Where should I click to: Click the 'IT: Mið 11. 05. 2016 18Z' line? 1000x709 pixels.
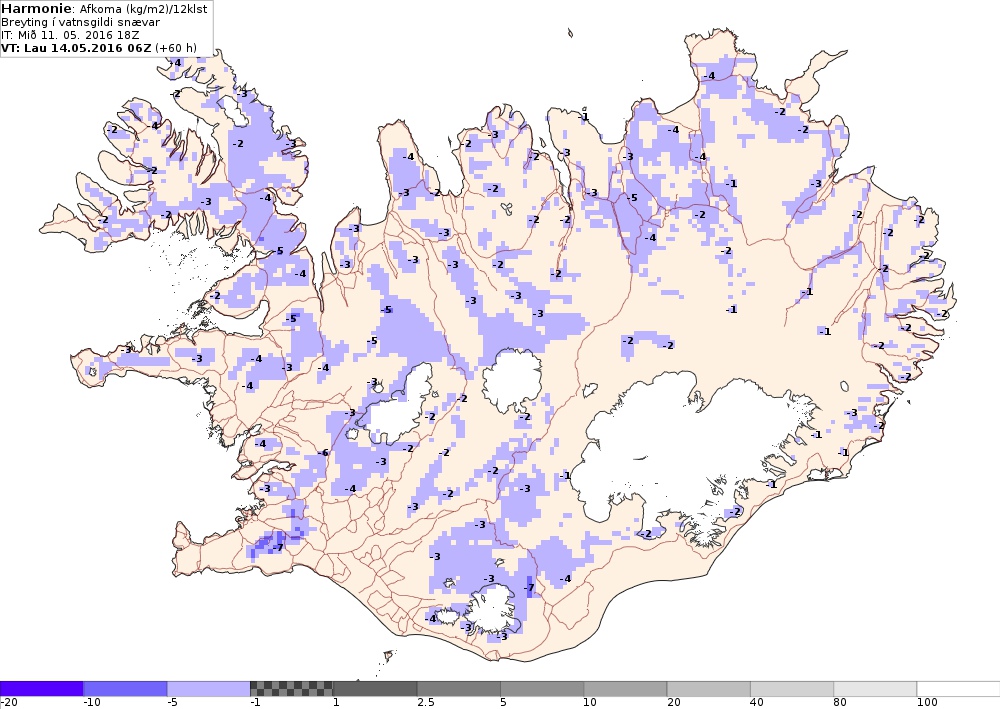(70, 35)
